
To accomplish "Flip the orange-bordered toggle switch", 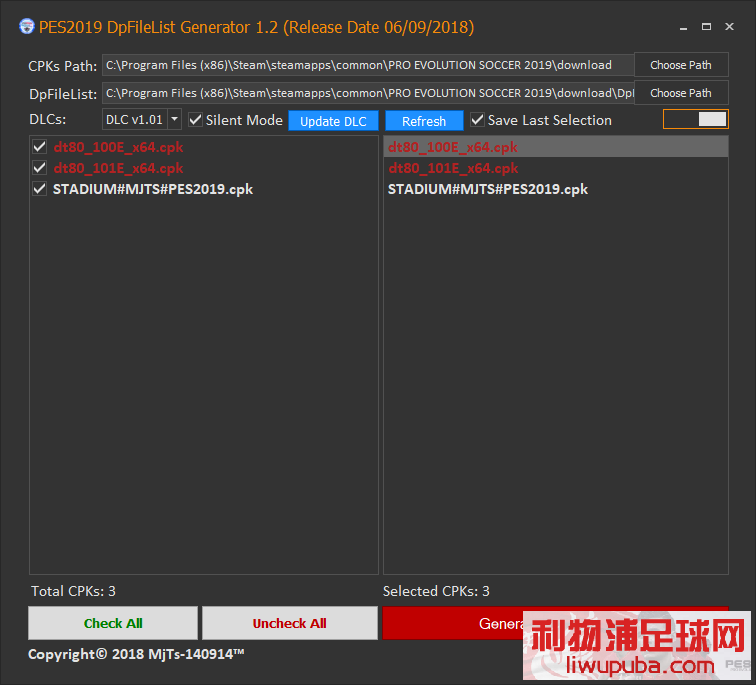I will click(696, 119).
